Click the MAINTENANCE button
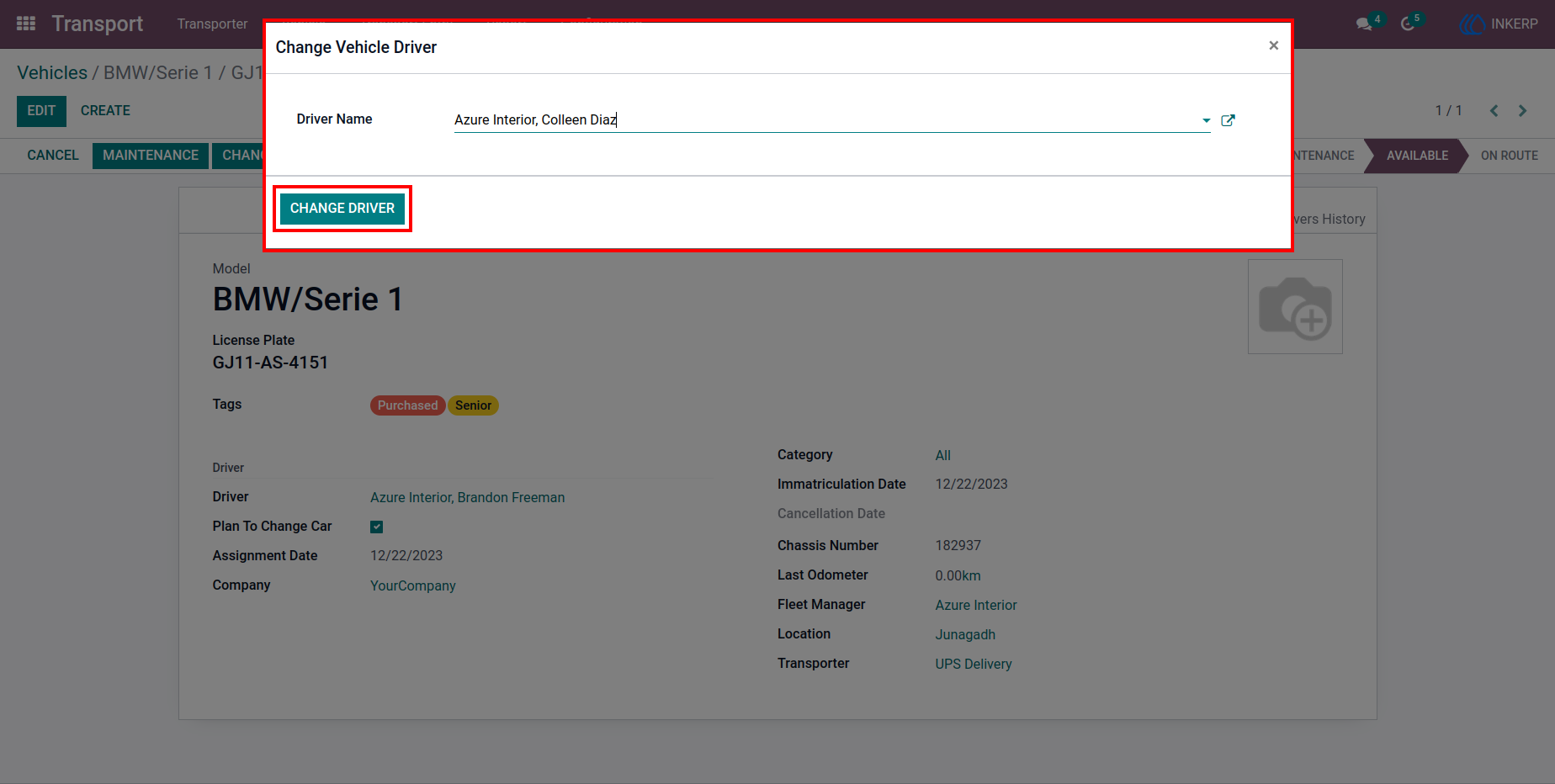This screenshot has width=1555, height=784. (x=151, y=156)
